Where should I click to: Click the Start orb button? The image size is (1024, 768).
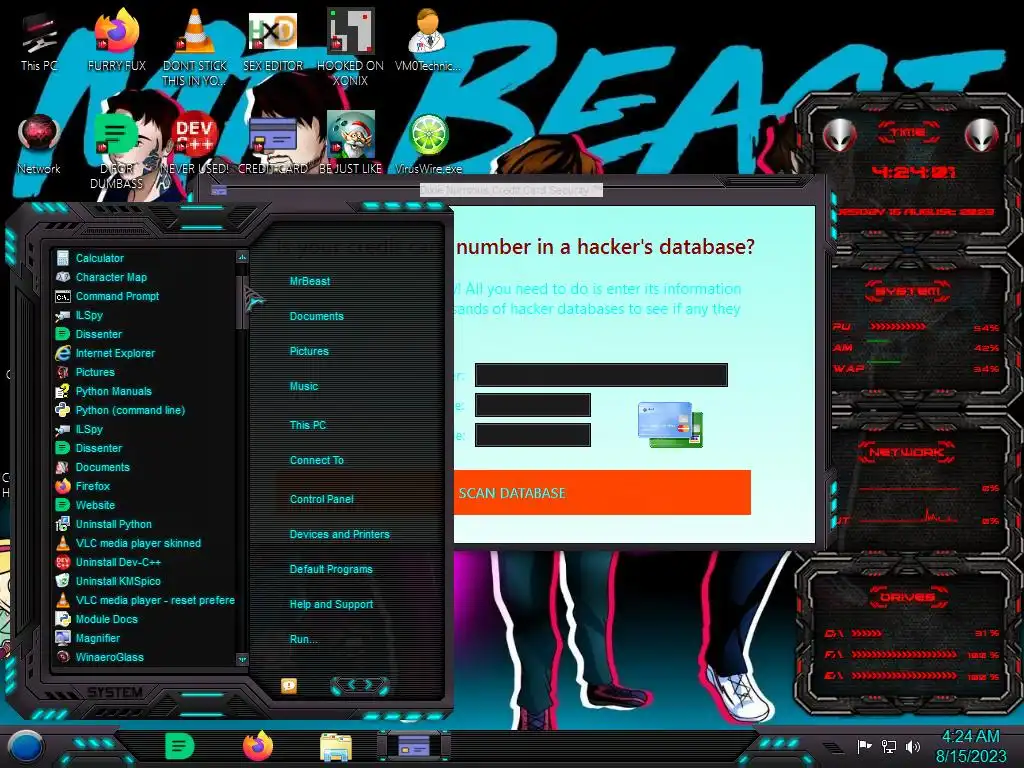pos(26,747)
